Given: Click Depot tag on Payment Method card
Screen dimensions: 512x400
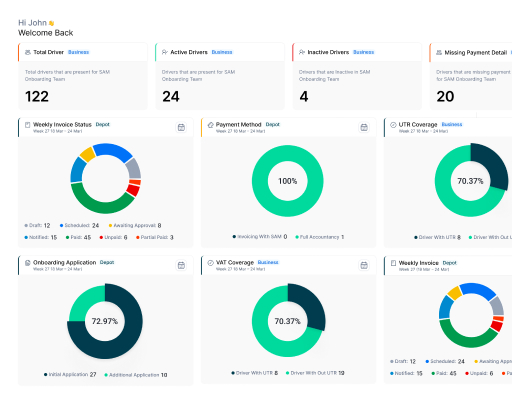Looking at the screenshot, I should click(x=273, y=124).
